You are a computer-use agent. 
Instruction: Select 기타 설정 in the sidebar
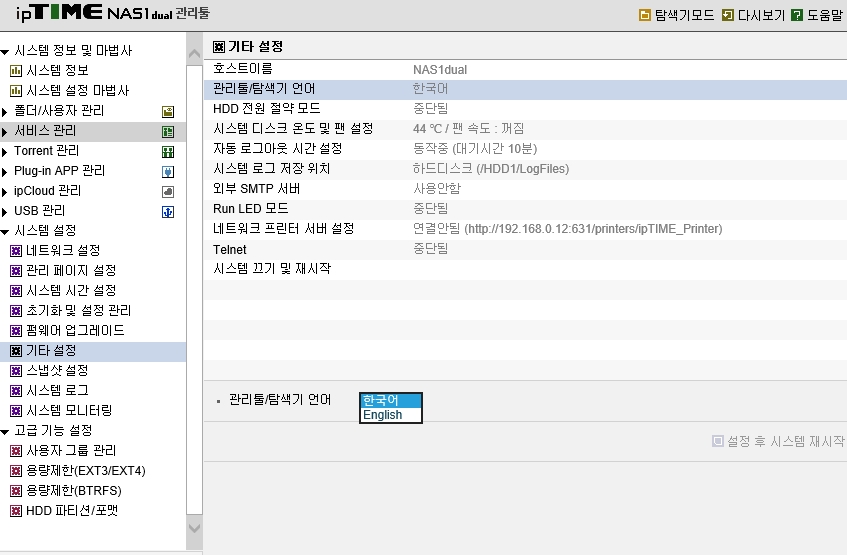pyautogui.click(x=93, y=351)
